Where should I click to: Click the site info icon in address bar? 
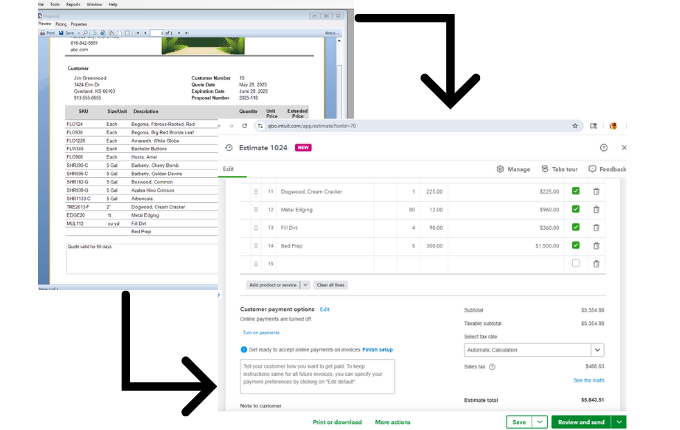click(260, 126)
